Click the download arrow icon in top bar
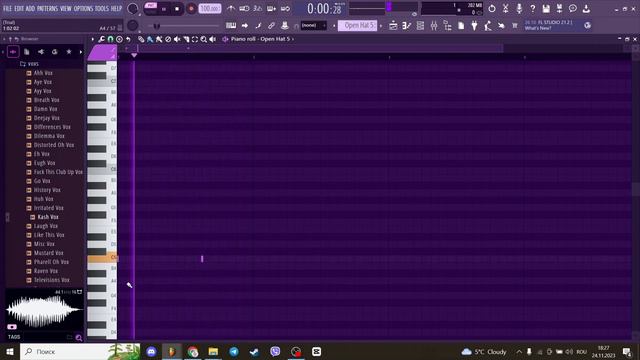The image size is (640, 360). (586, 9)
